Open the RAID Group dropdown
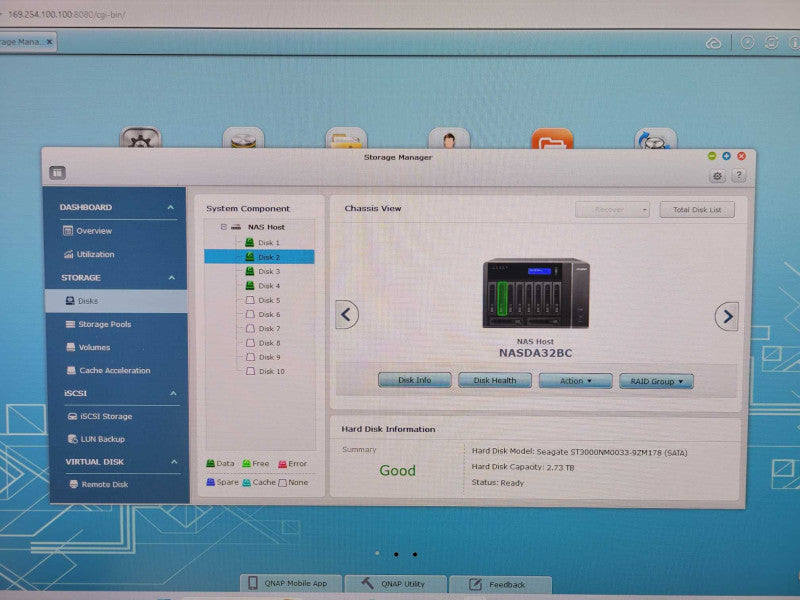 (656, 381)
